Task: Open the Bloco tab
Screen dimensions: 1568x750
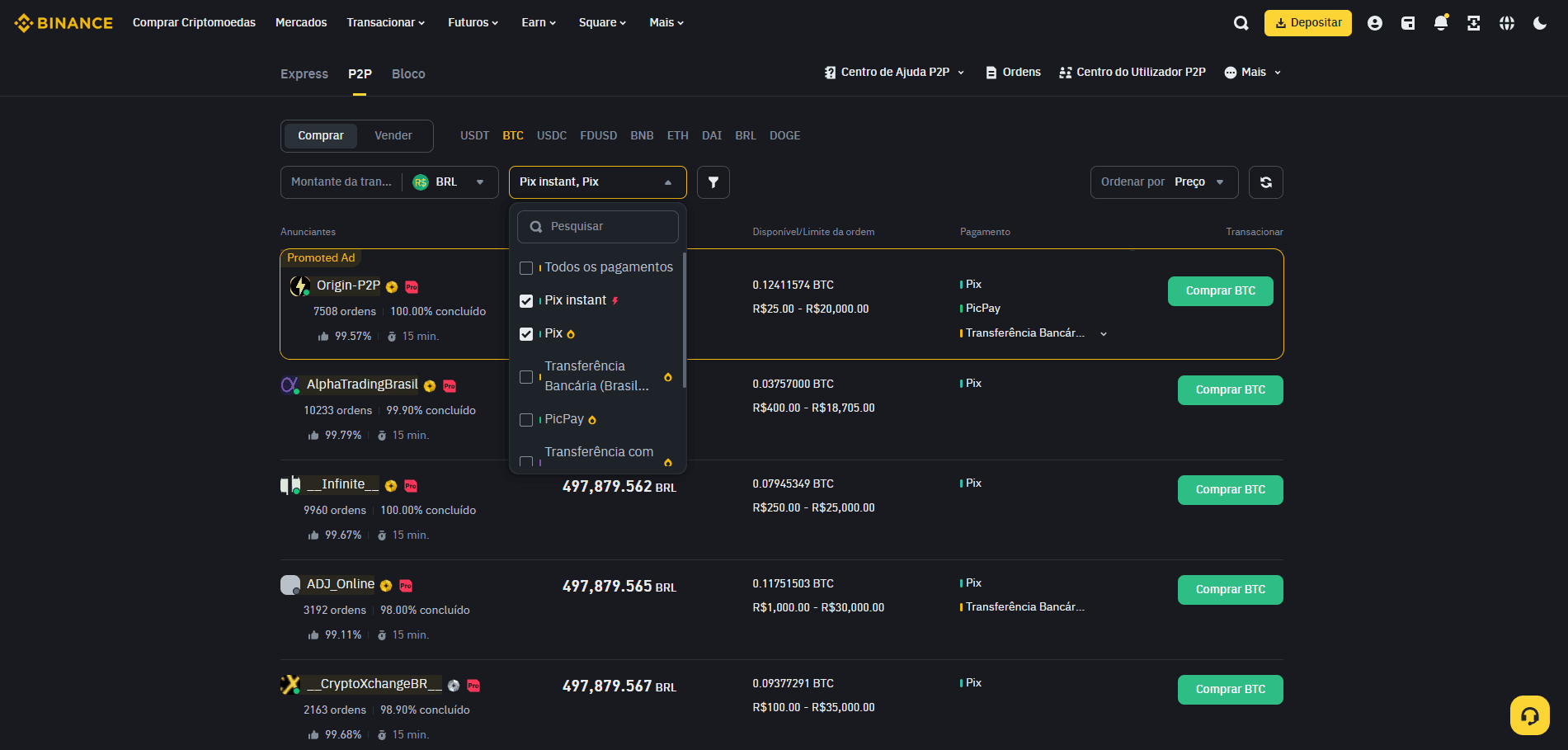Action: [x=408, y=74]
